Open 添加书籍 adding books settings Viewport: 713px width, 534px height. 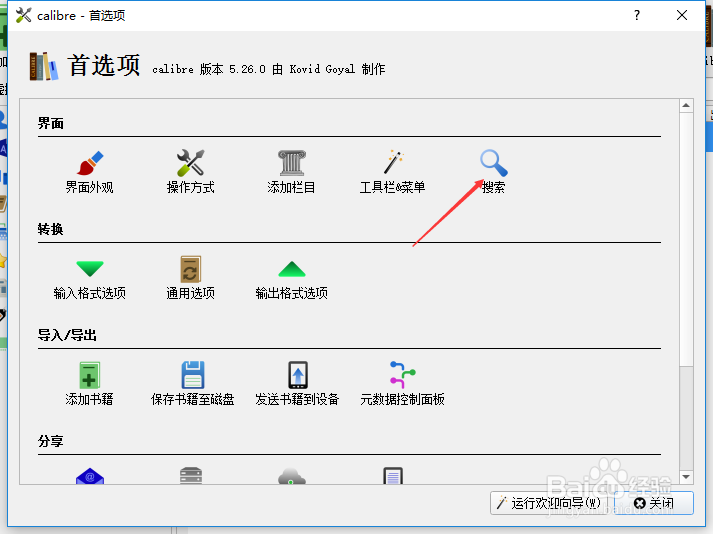pyautogui.click(x=90, y=383)
